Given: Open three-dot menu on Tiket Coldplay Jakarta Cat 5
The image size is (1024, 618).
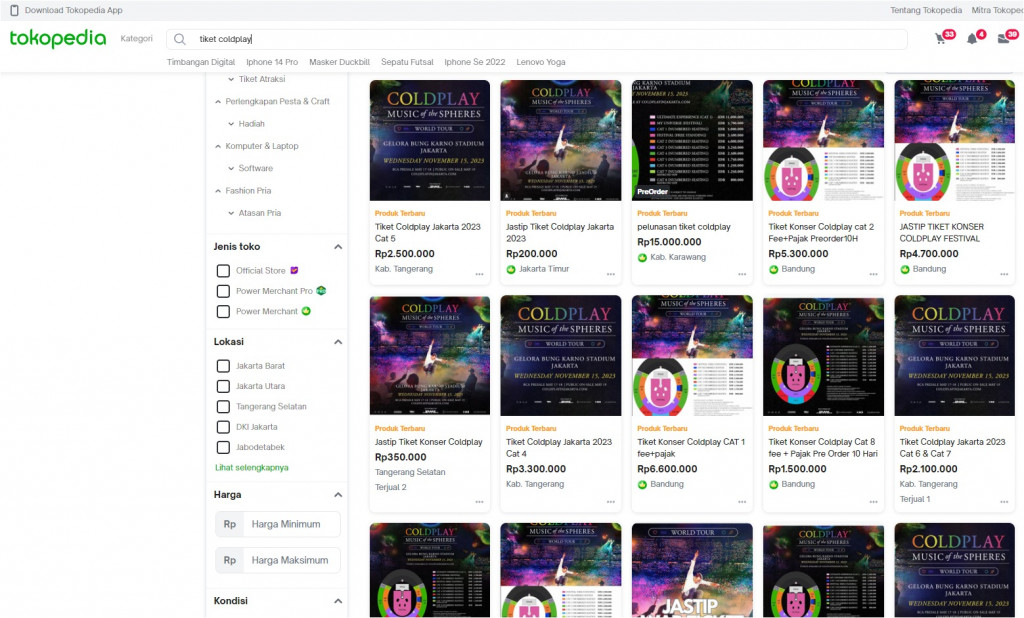Looking at the screenshot, I should point(479,274).
